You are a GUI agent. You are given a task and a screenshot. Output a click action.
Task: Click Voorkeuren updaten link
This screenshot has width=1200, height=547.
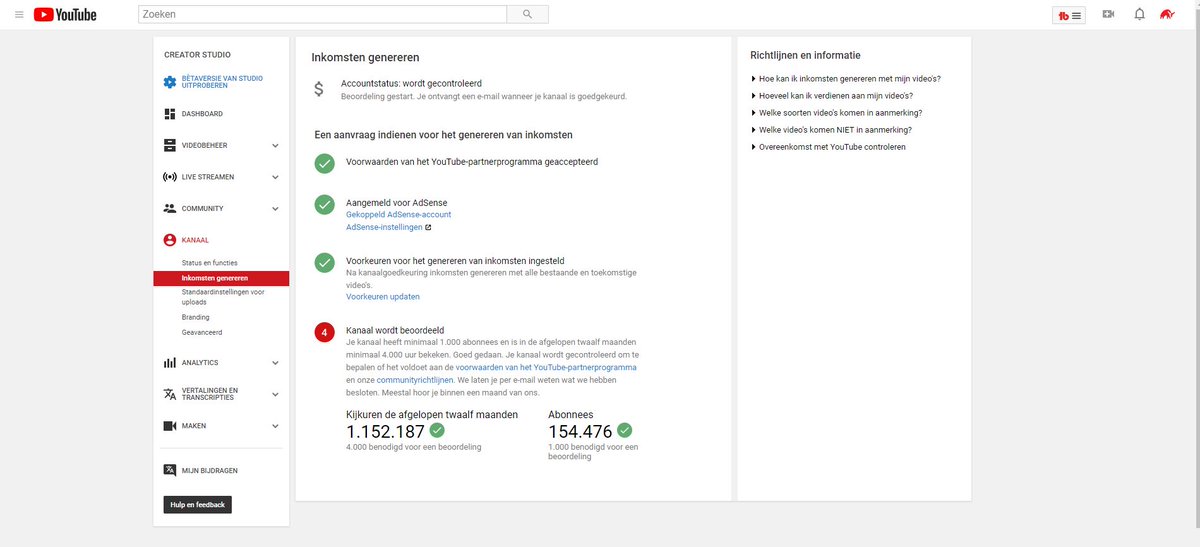point(382,297)
